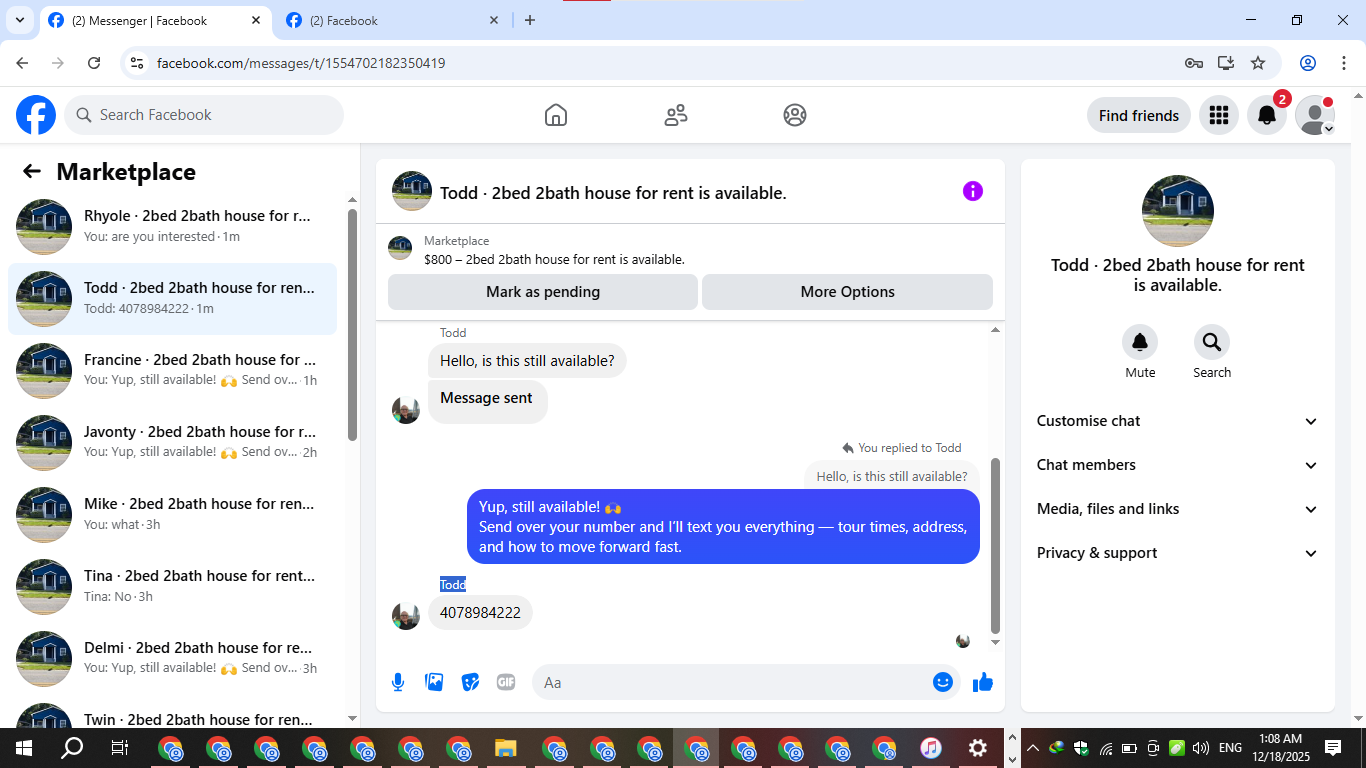
Task: Choose a GIF icon
Action: [x=506, y=682]
